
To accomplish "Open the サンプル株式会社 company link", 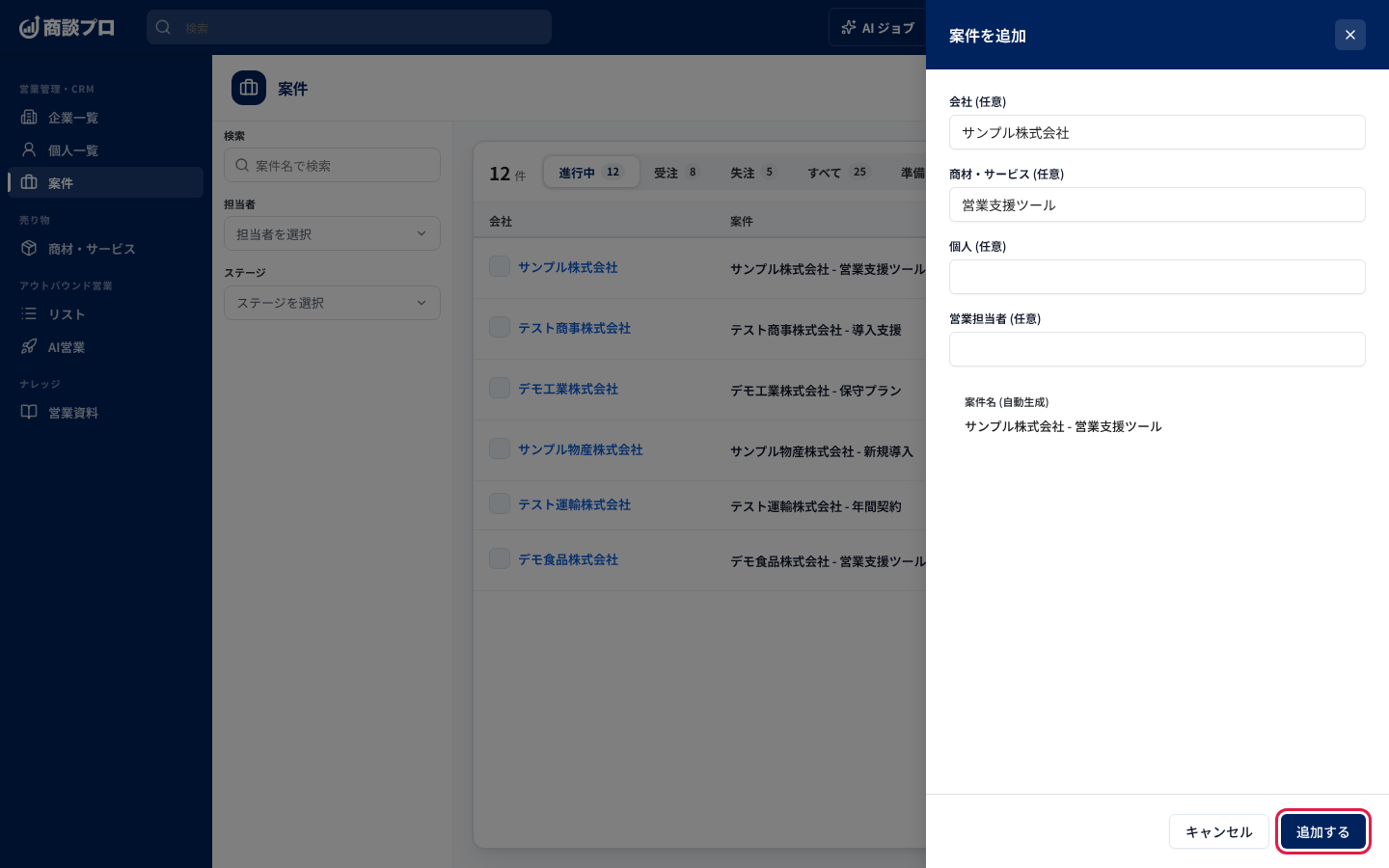I will click(x=568, y=267).
